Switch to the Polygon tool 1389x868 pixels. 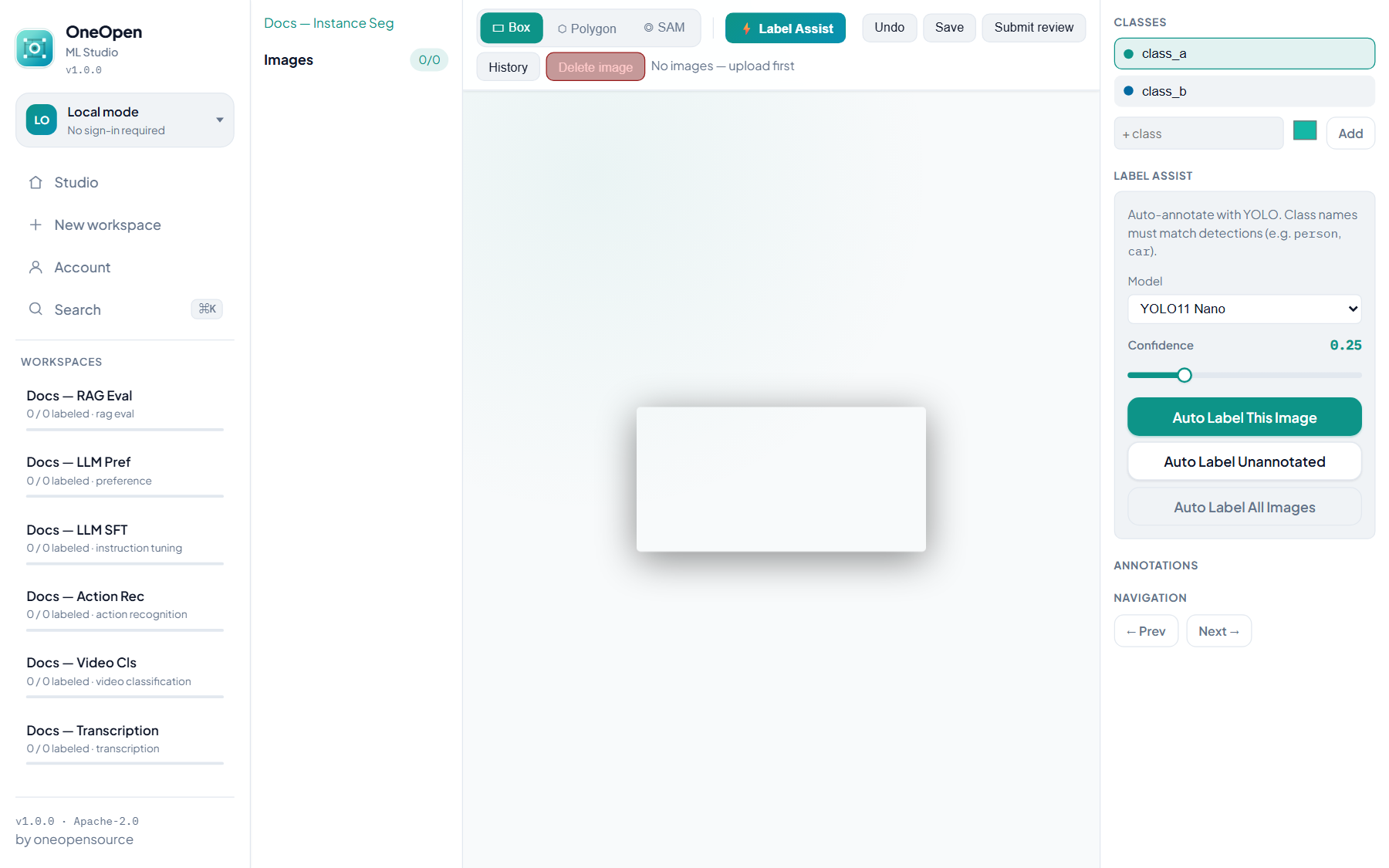pos(586,29)
